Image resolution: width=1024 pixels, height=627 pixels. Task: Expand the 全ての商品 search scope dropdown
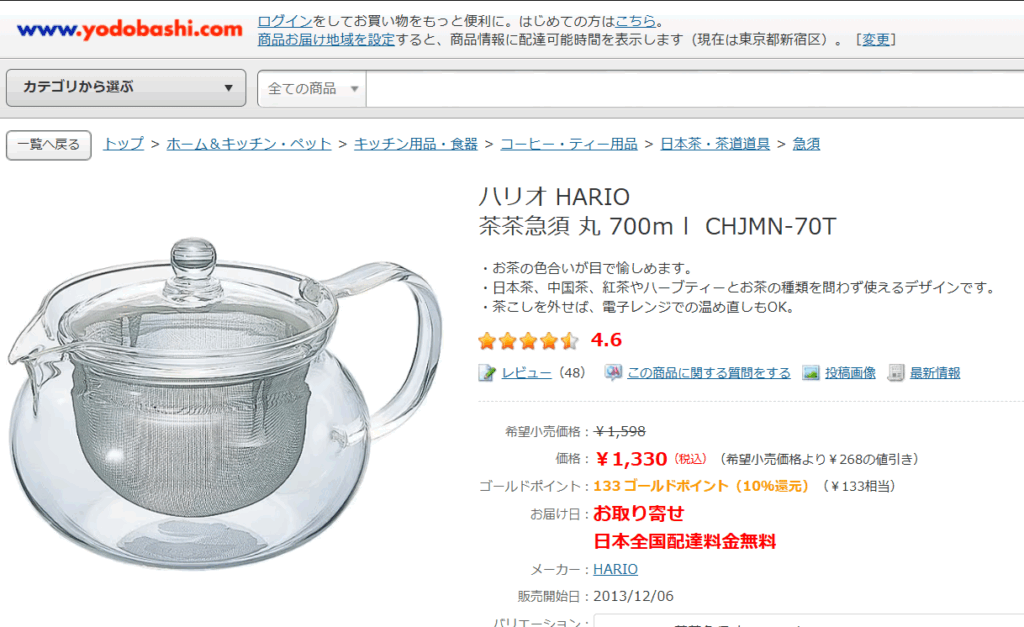(x=312, y=88)
